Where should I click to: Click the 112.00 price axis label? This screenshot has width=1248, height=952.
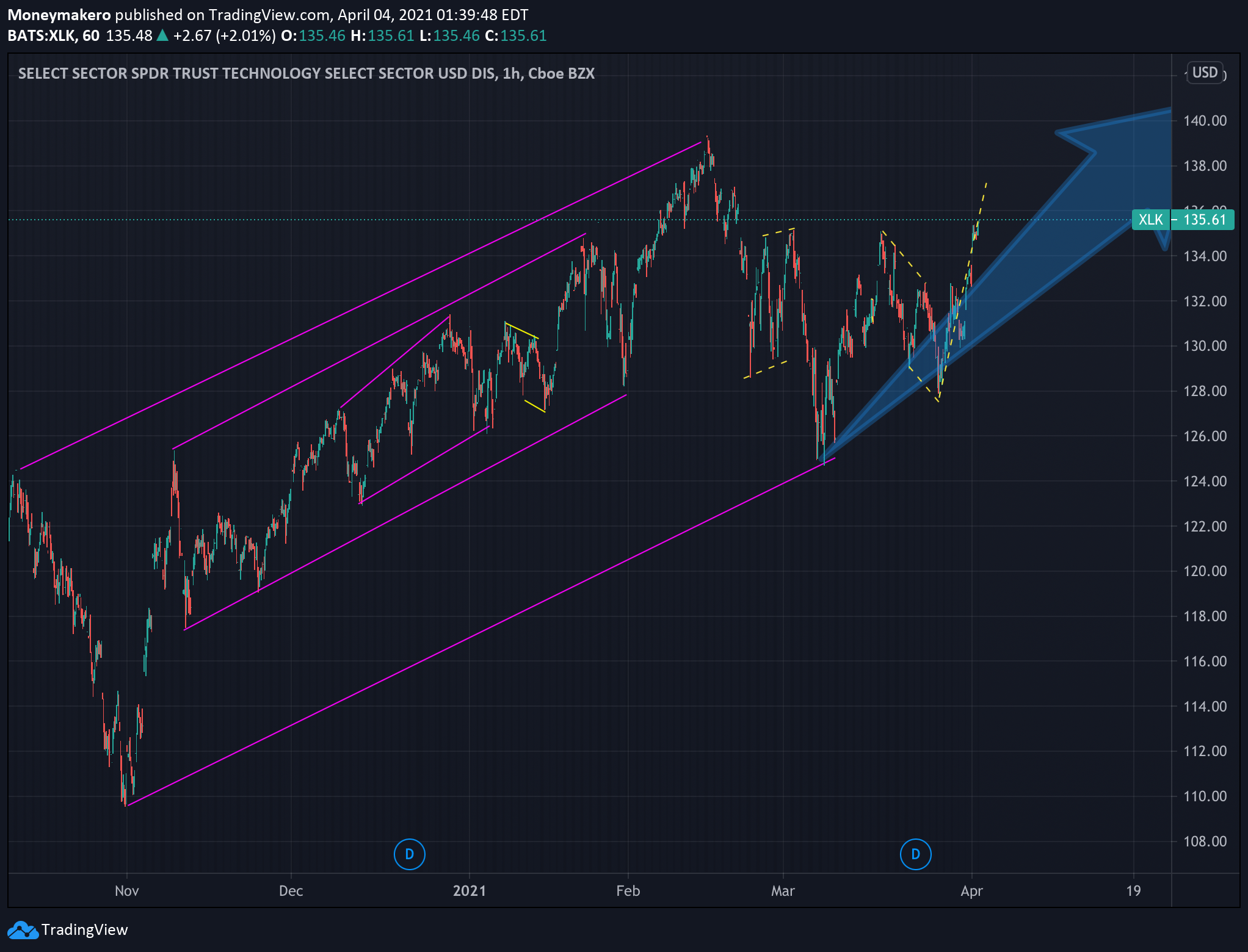(1205, 751)
